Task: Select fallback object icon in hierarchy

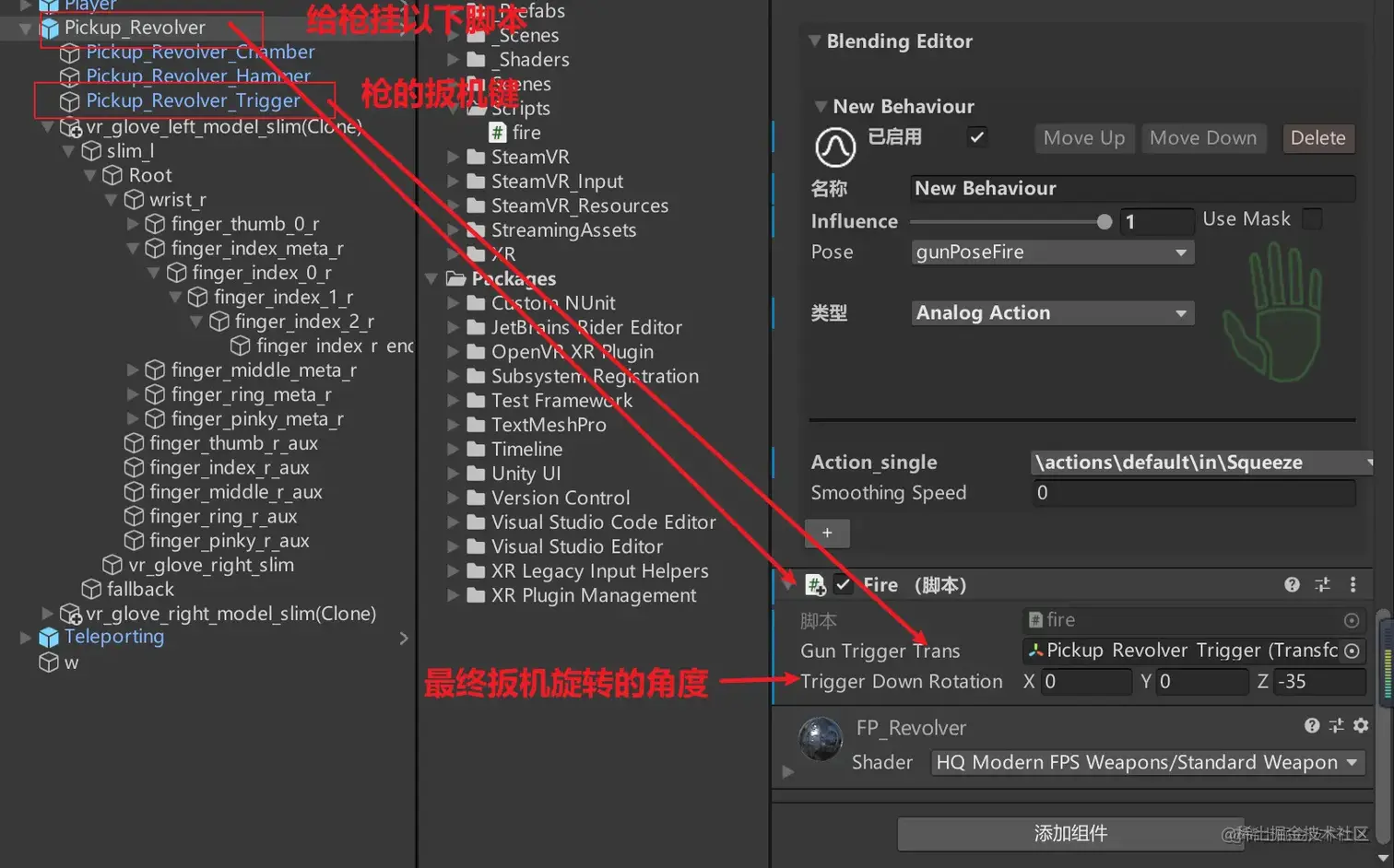Action: click(x=91, y=589)
